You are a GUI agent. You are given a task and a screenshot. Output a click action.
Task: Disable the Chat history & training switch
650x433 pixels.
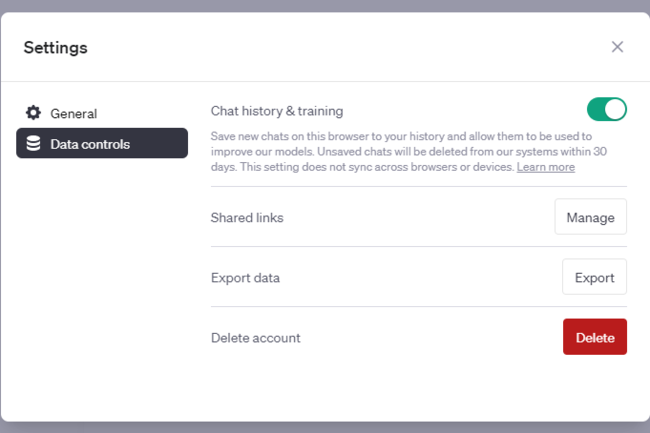click(x=606, y=109)
